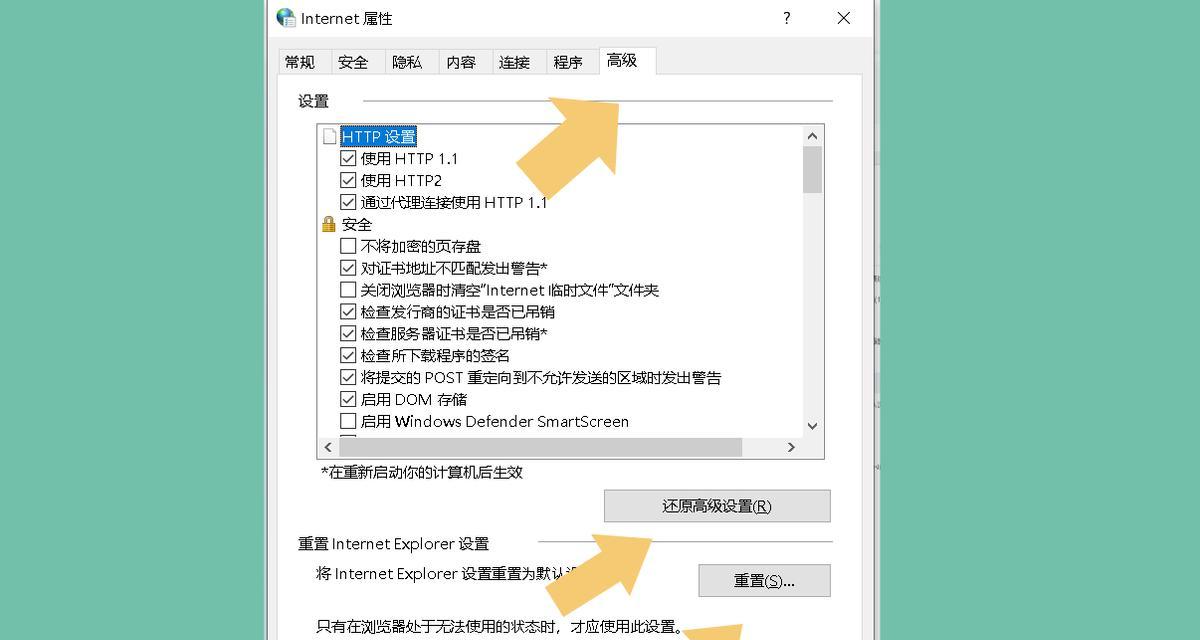Select the 安全 category heading text
The width and height of the screenshot is (1200, 640).
point(357,224)
